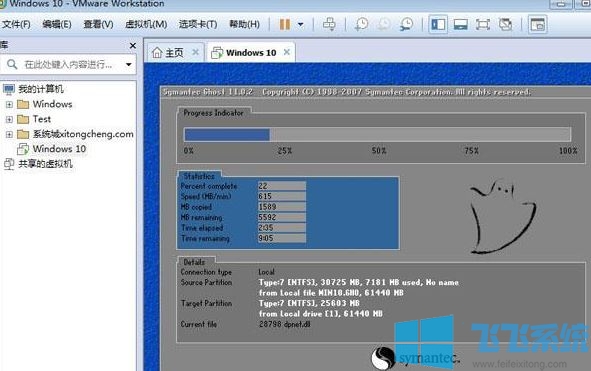Click the search magnifier icon
This screenshot has height=371, width=591.
click(x=12, y=64)
